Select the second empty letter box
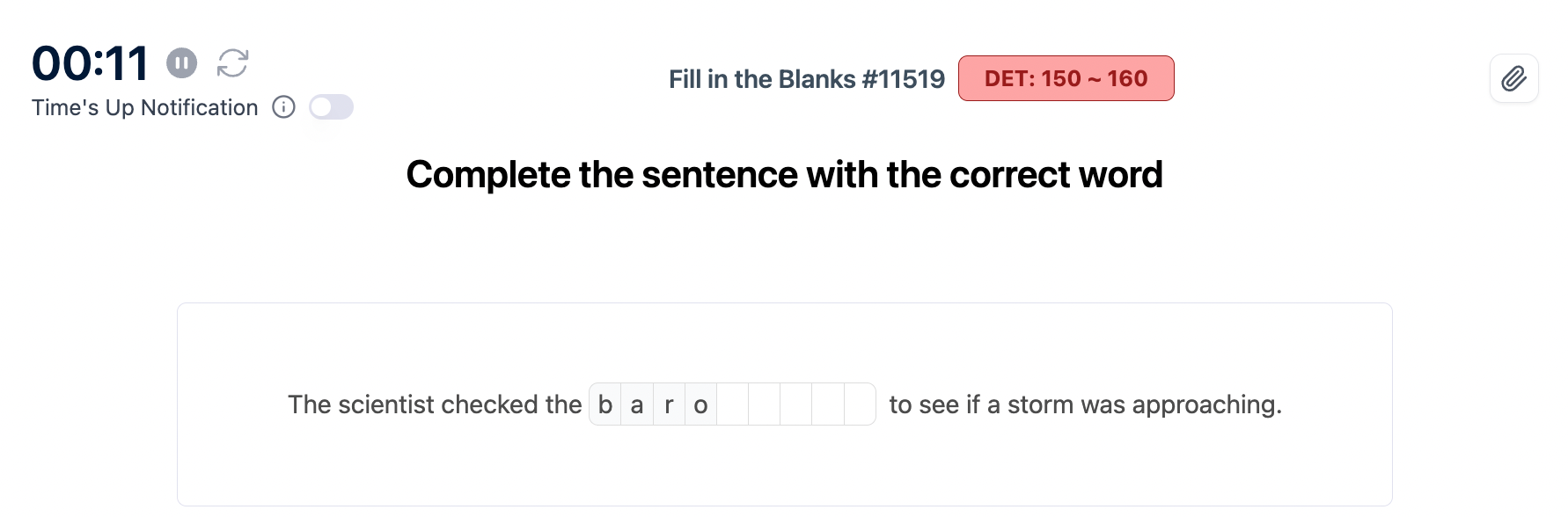Viewport: 1568px width, 517px height. coord(764,404)
